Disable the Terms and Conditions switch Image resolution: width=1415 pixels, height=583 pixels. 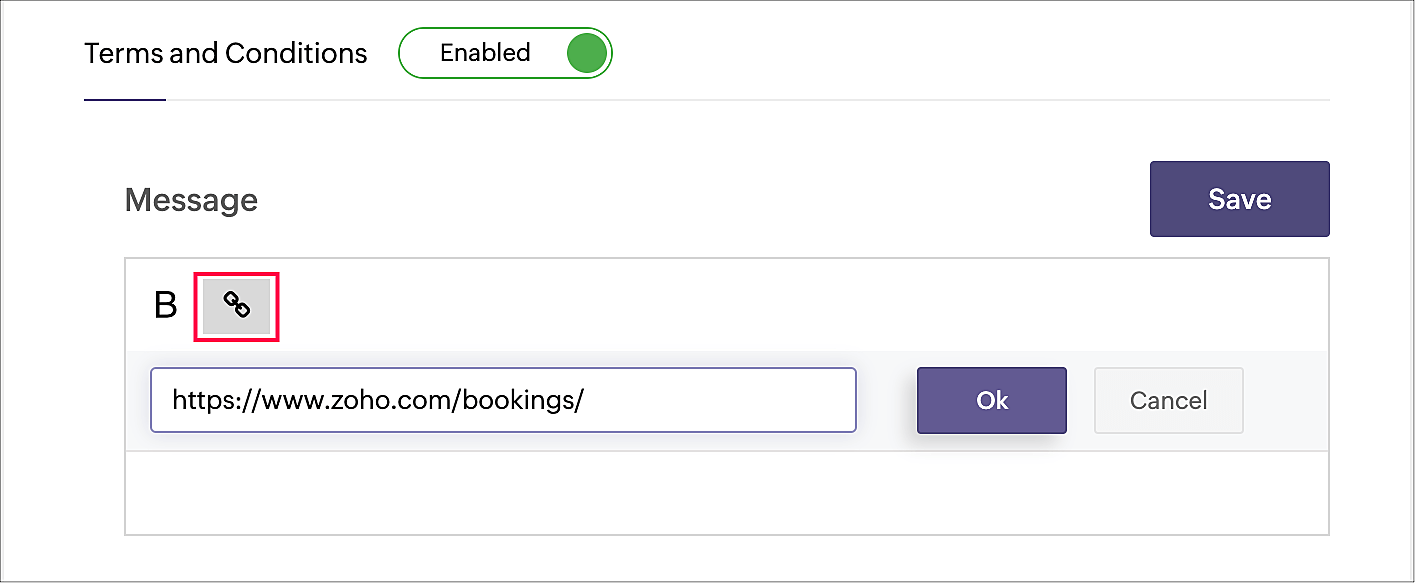[505, 54]
